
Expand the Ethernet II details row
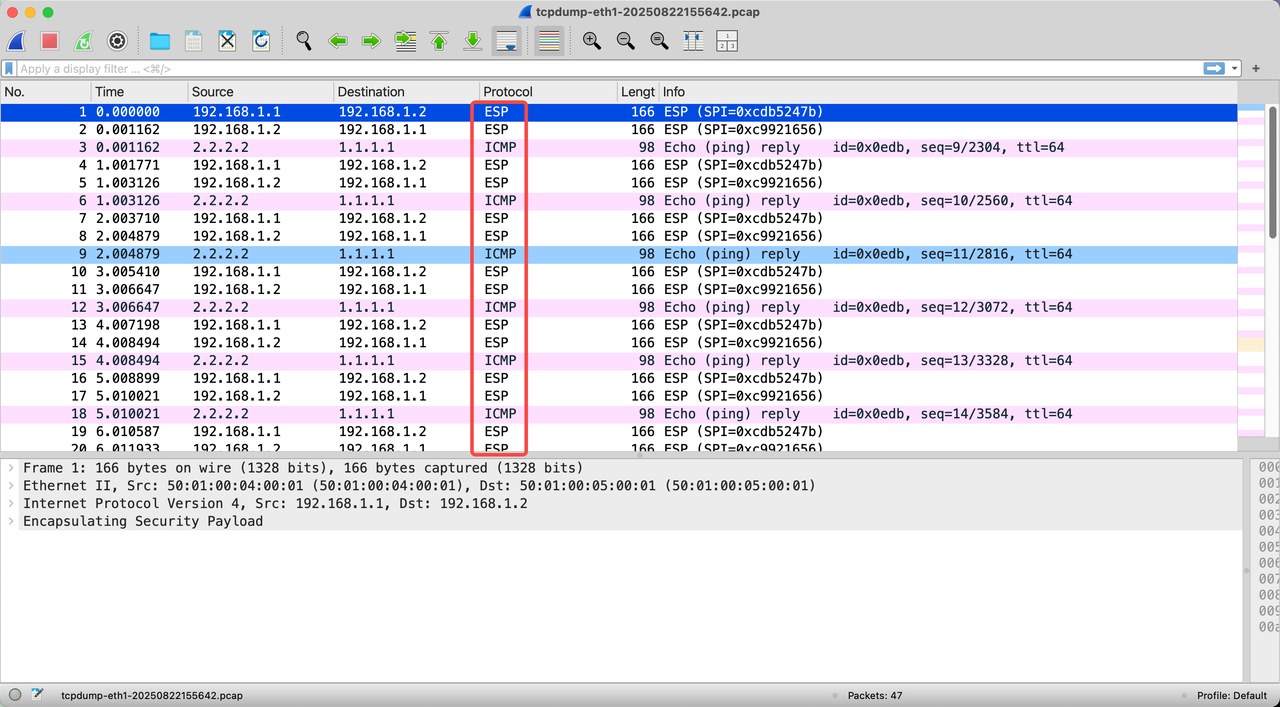click(x=11, y=486)
